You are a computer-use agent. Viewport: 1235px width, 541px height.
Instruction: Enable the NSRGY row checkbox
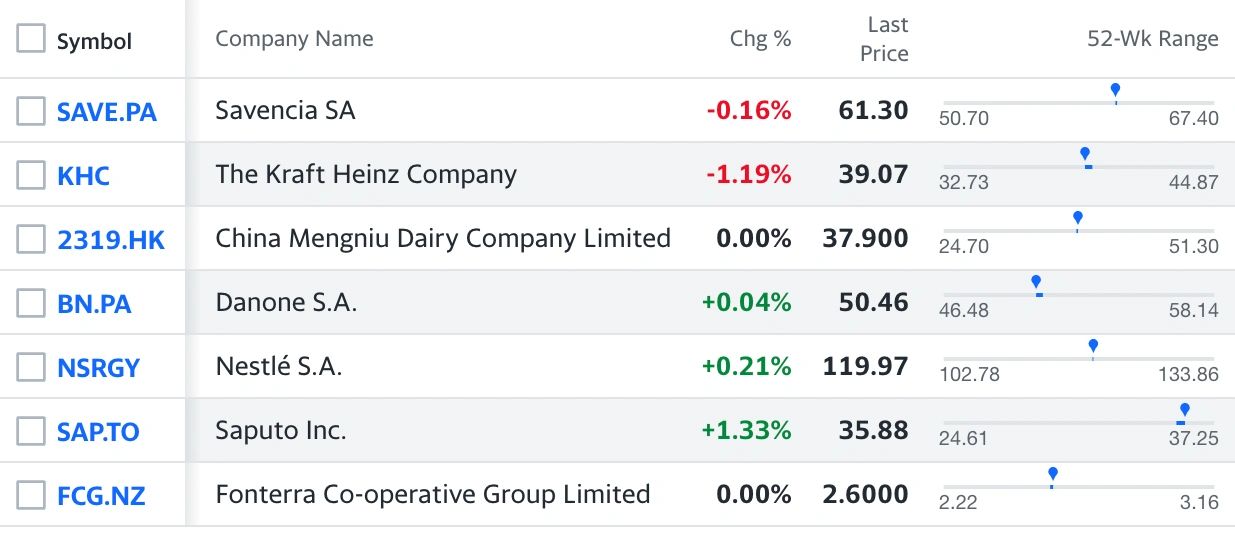pyautogui.click(x=31, y=367)
